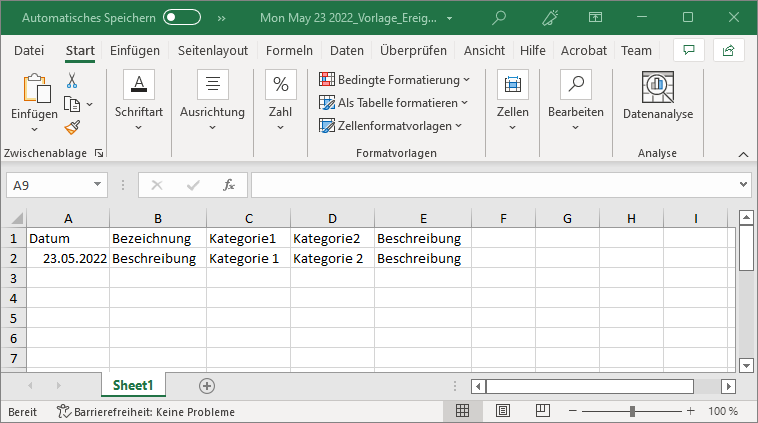Open the comments speech bubble icon
Viewport: 758px width, 423px height.
[688, 50]
